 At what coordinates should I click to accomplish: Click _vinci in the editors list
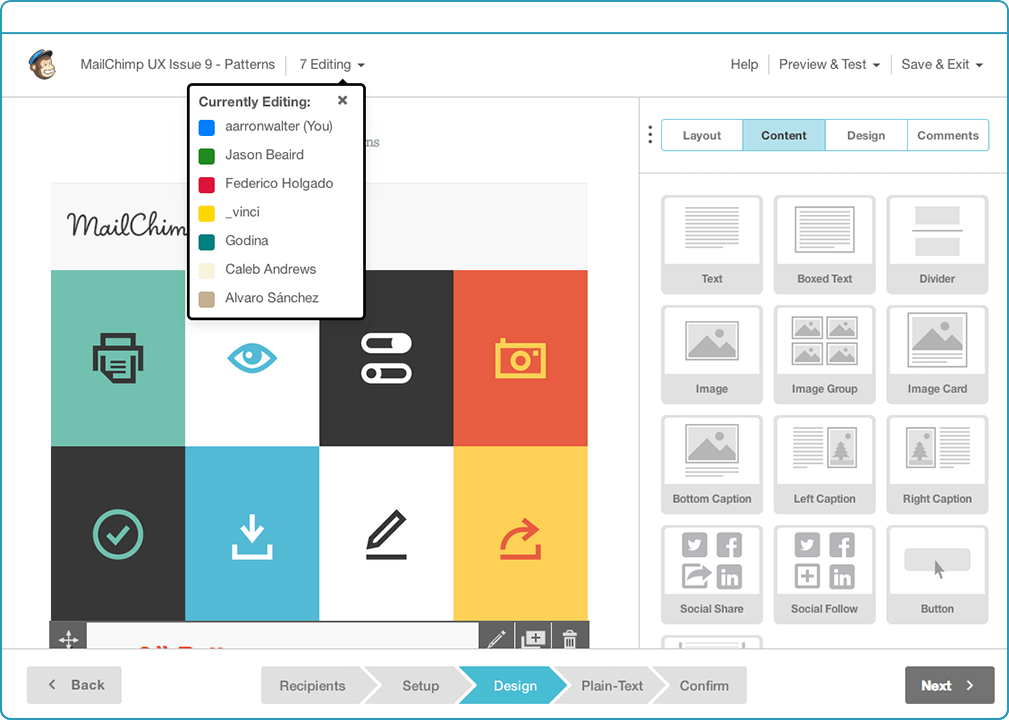coord(242,212)
